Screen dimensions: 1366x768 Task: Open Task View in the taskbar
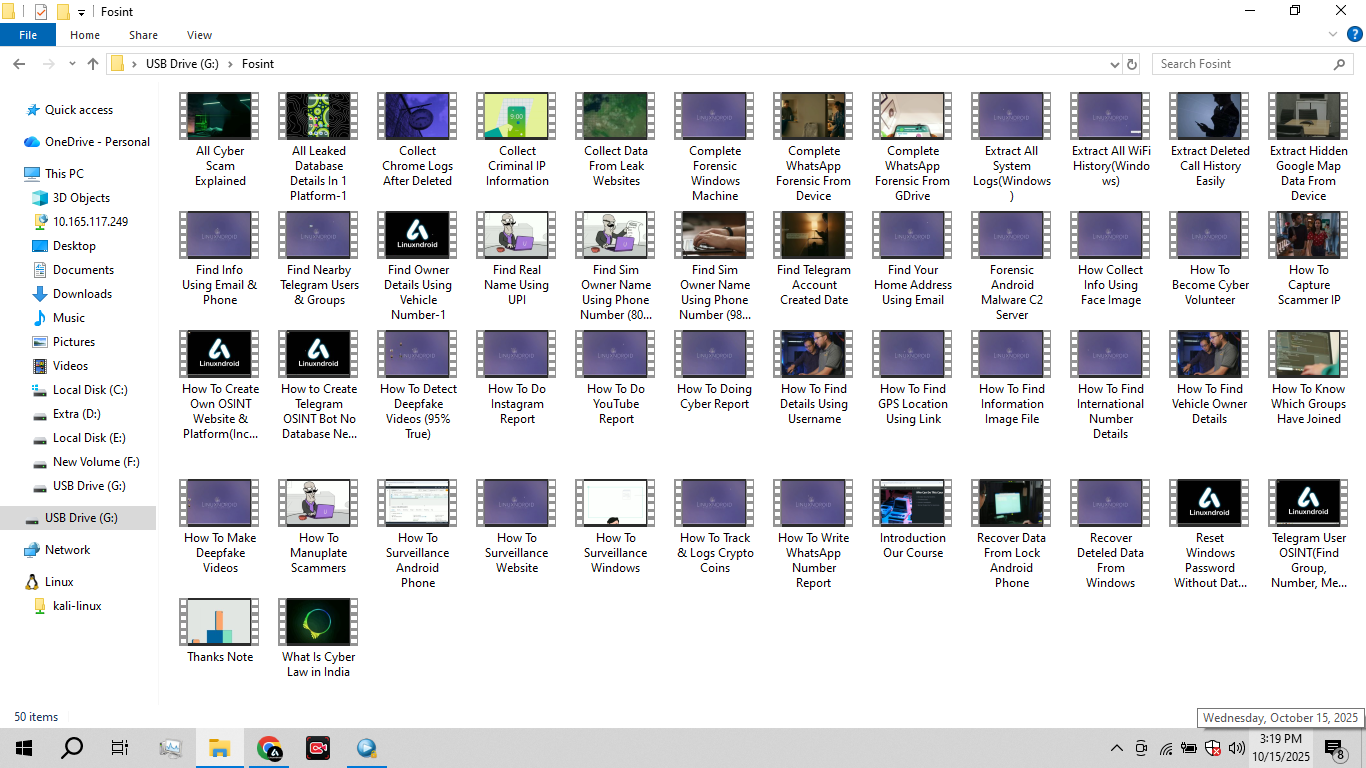pos(120,748)
